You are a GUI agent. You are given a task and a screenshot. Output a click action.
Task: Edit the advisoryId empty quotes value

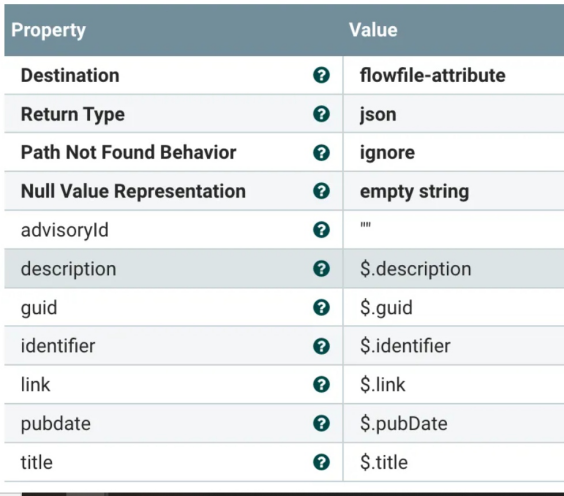coord(454,230)
